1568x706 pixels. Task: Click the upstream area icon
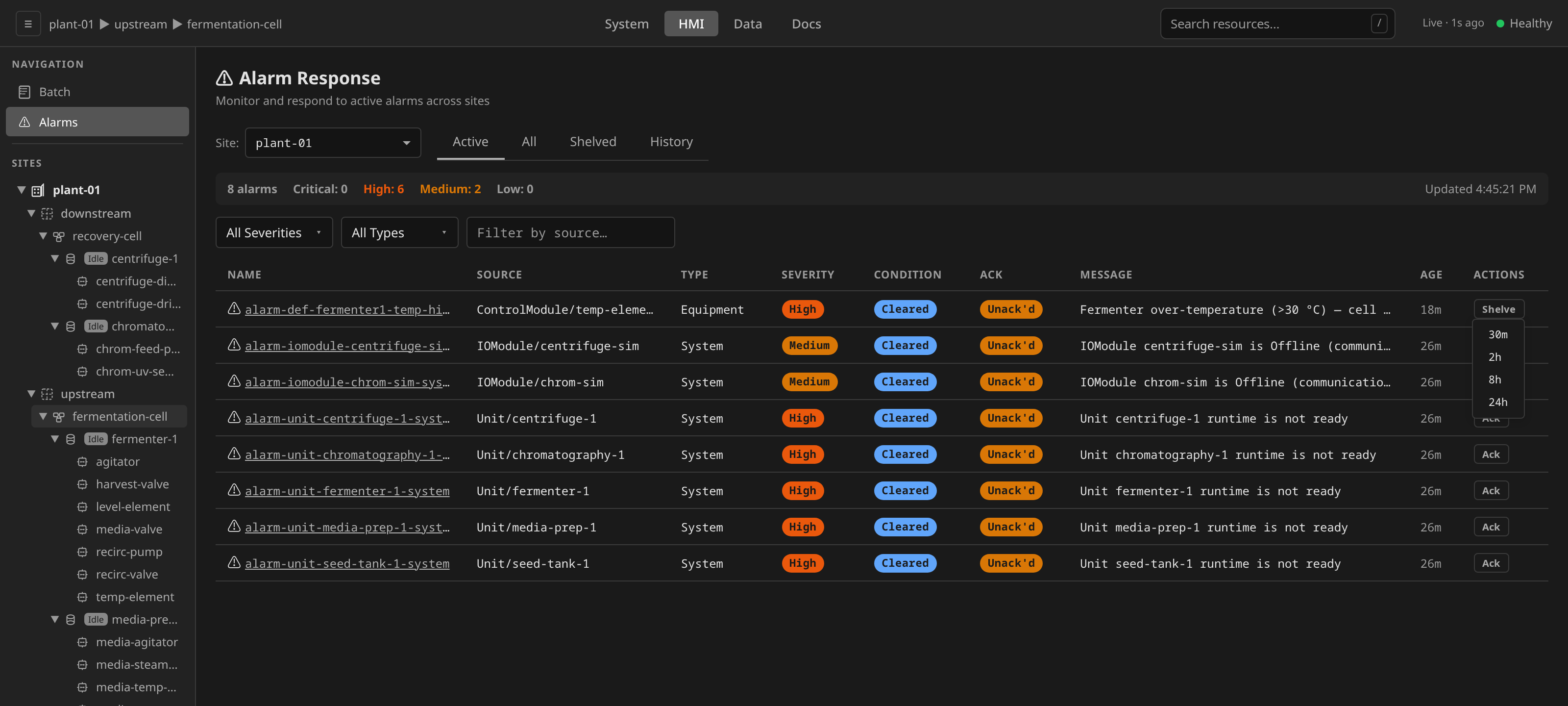47,394
